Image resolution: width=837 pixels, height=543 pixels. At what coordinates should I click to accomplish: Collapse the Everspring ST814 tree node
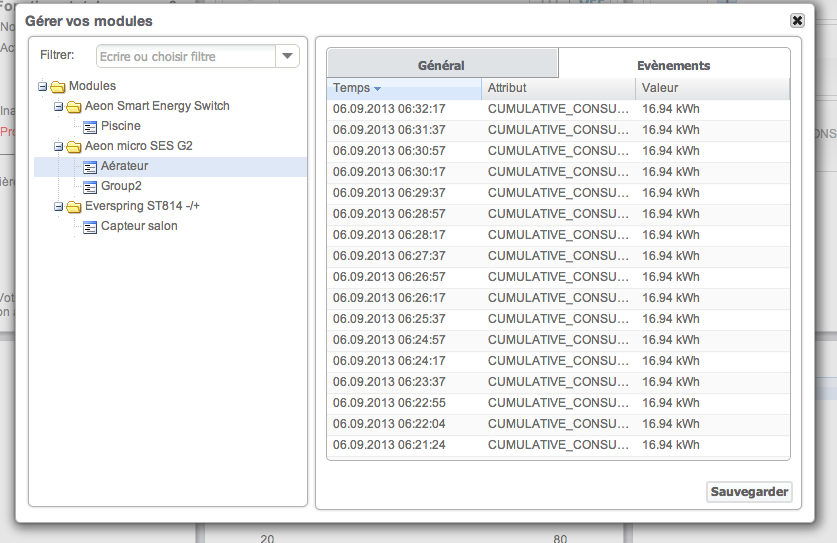pyautogui.click(x=59, y=207)
